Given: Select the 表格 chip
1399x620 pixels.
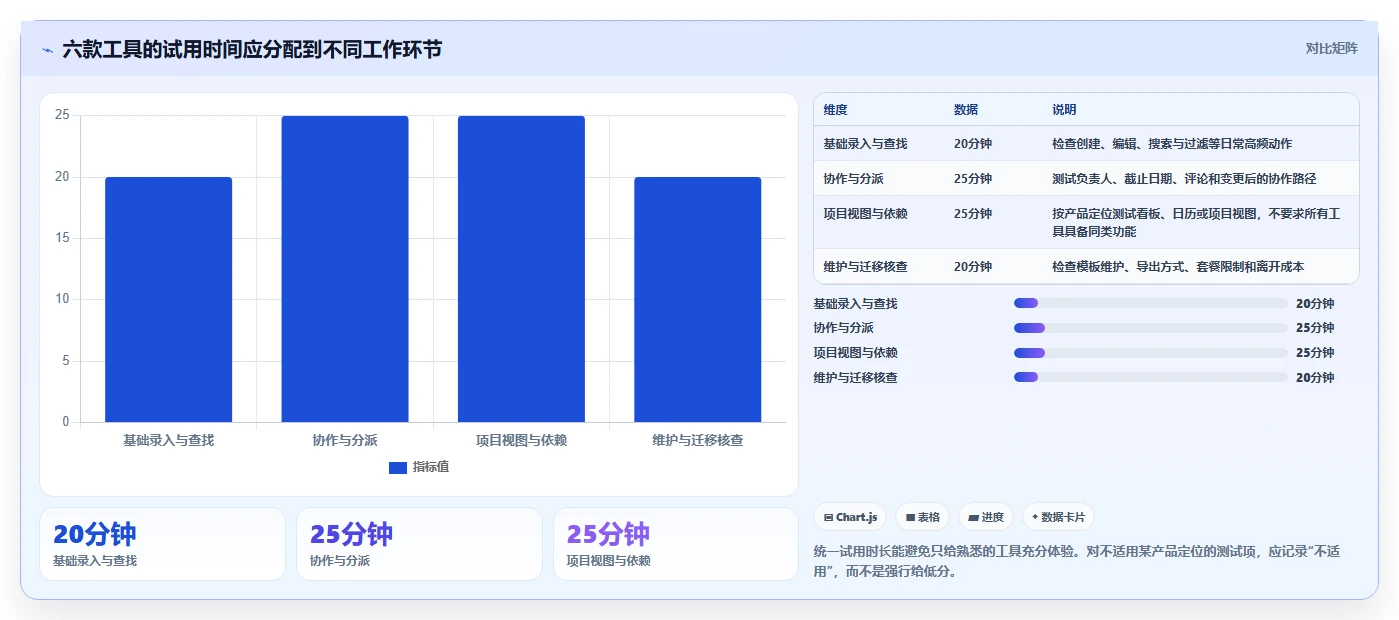Looking at the screenshot, I should pos(922,517).
